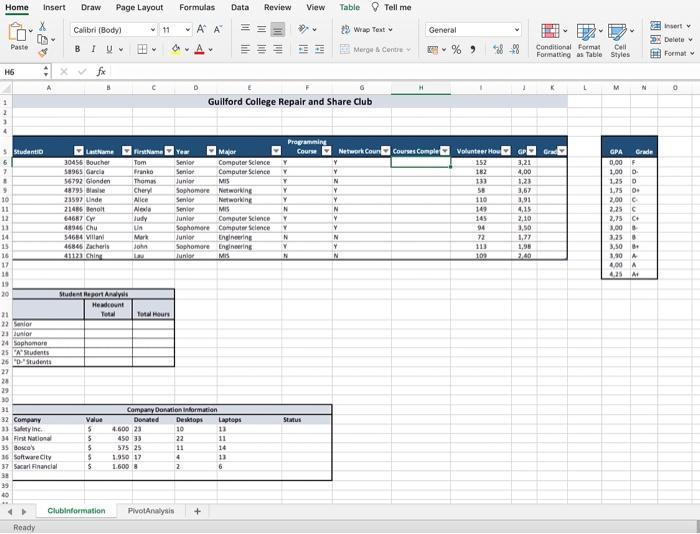The height and width of the screenshot is (534, 700).
Task: Decrease indent
Action: point(304,49)
